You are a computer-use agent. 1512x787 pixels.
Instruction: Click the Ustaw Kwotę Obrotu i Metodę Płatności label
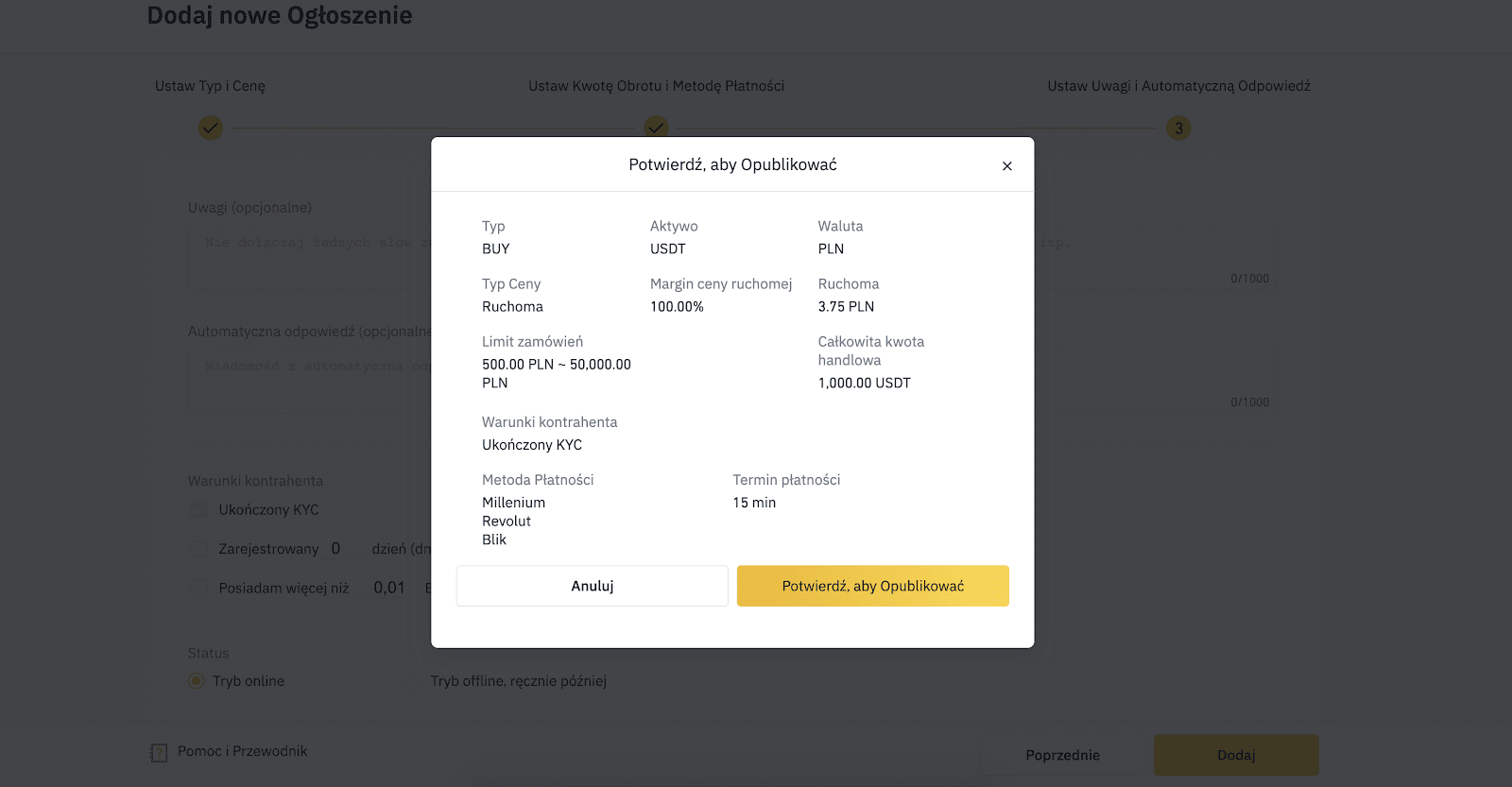tap(656, 86)
